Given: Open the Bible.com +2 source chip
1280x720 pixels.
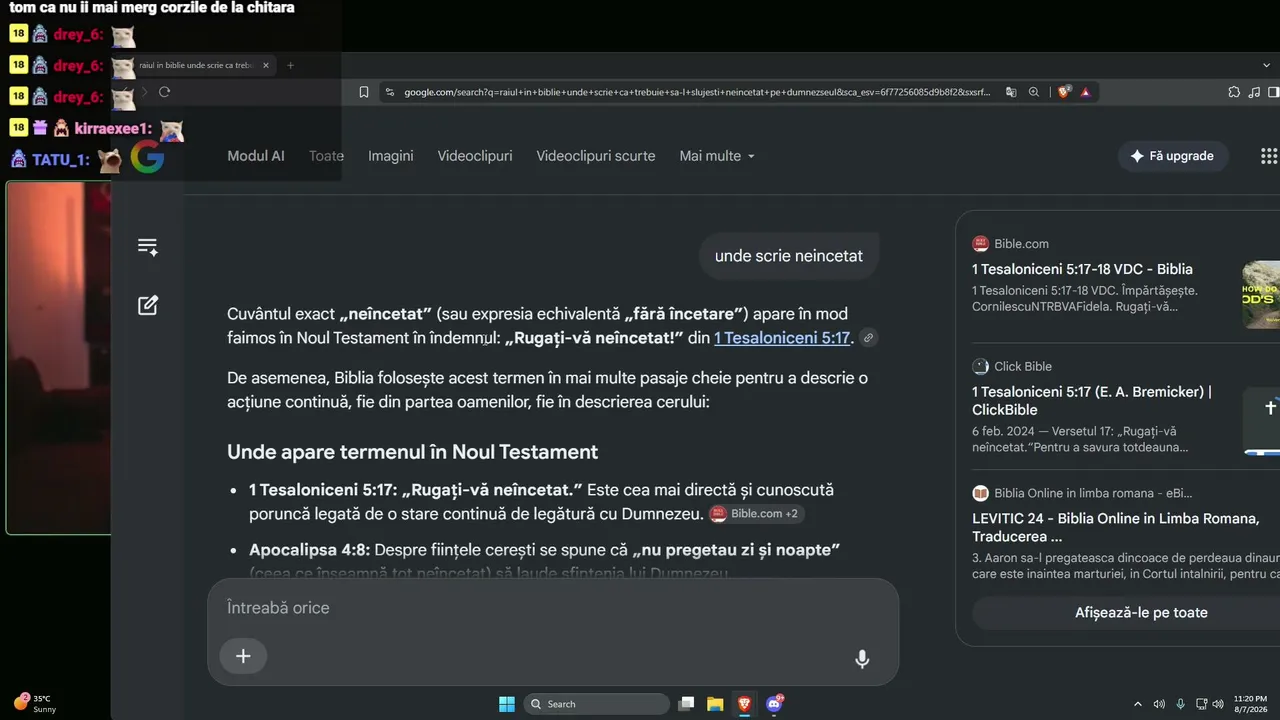Looking at the screenshot, I should (x=756, y=514).
